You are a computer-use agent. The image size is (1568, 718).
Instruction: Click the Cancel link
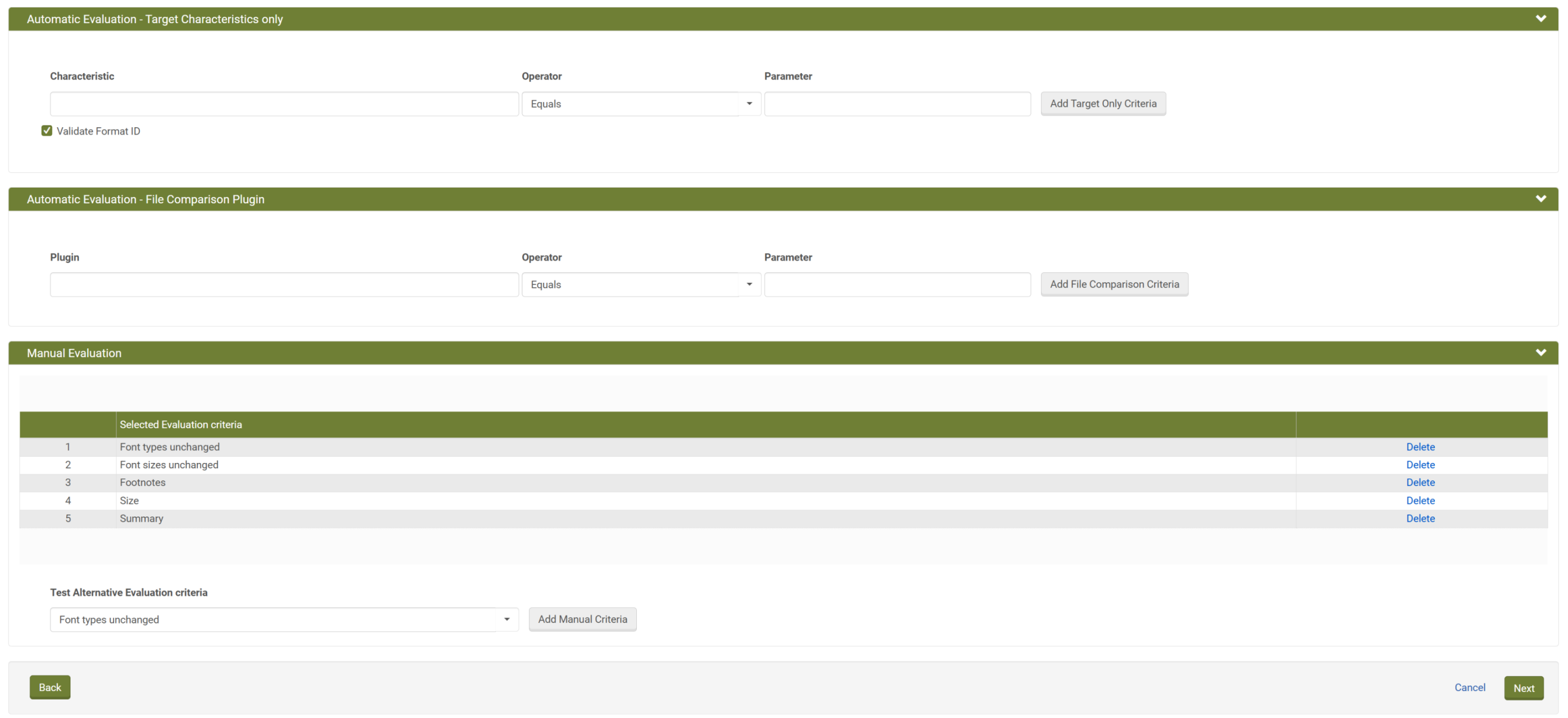pyautogui.click(x=1470, y=687)
